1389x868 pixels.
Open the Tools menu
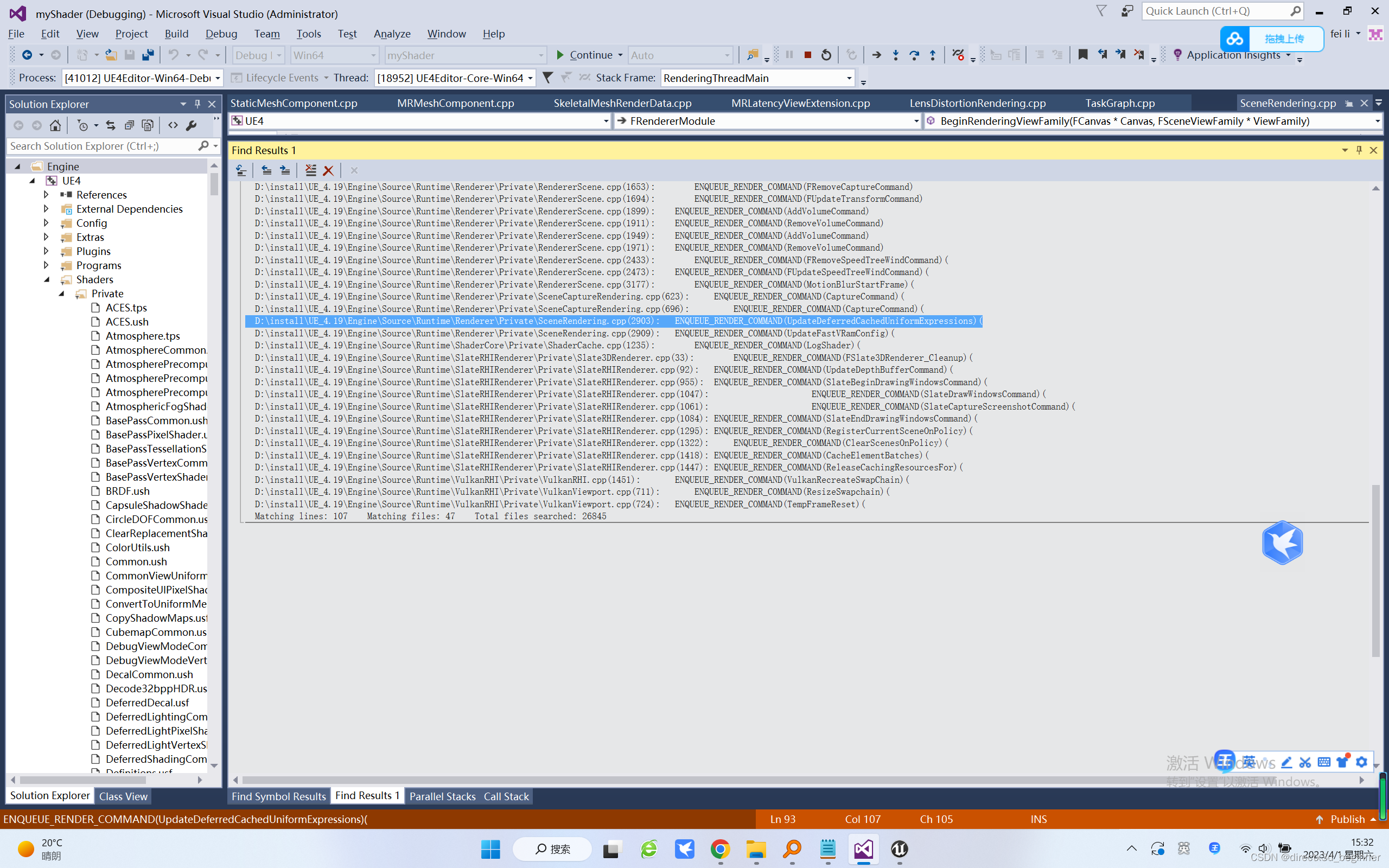(x=308, y=34)
